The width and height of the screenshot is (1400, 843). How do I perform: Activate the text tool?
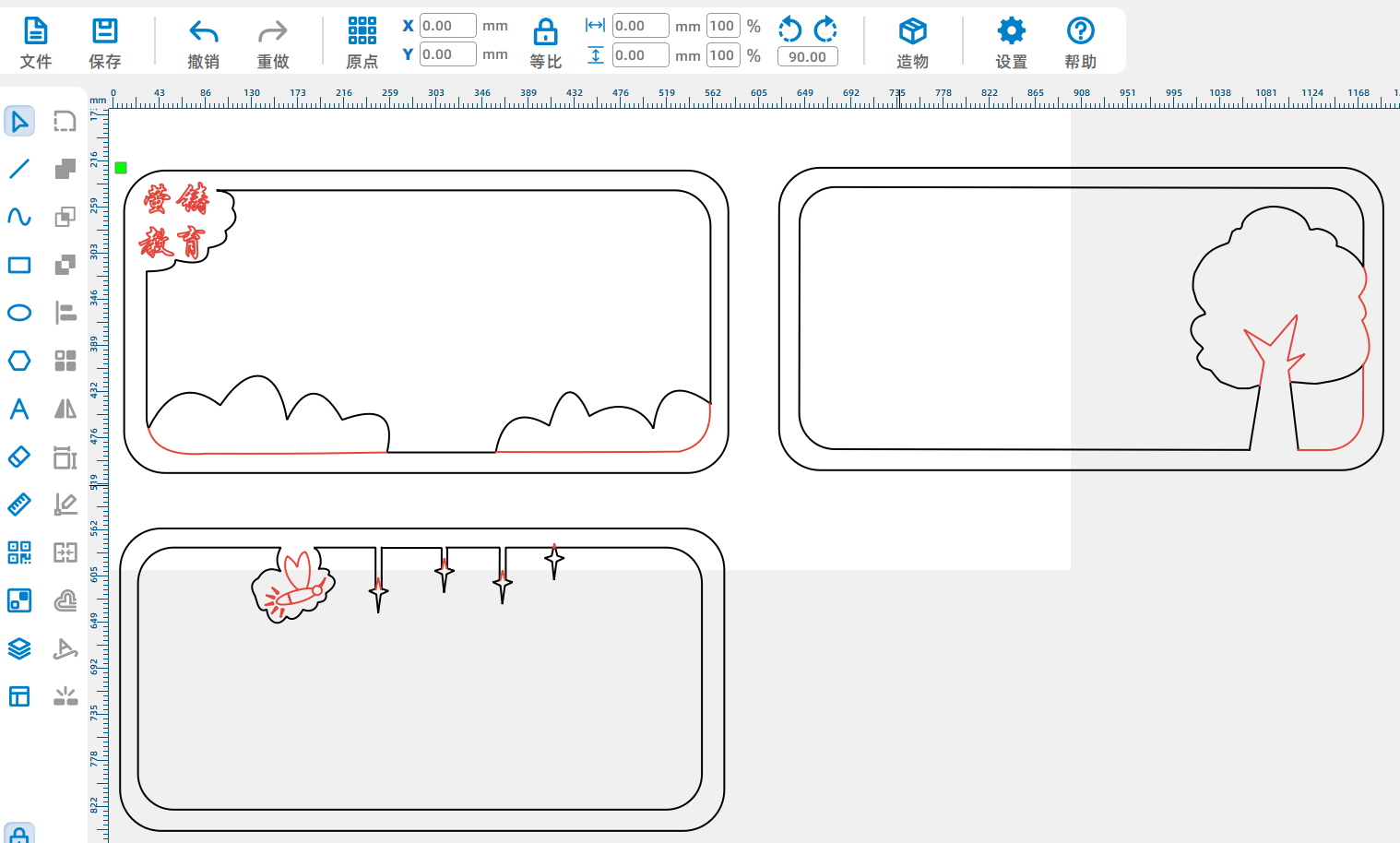pyautogui.click(x=19, y=409)
